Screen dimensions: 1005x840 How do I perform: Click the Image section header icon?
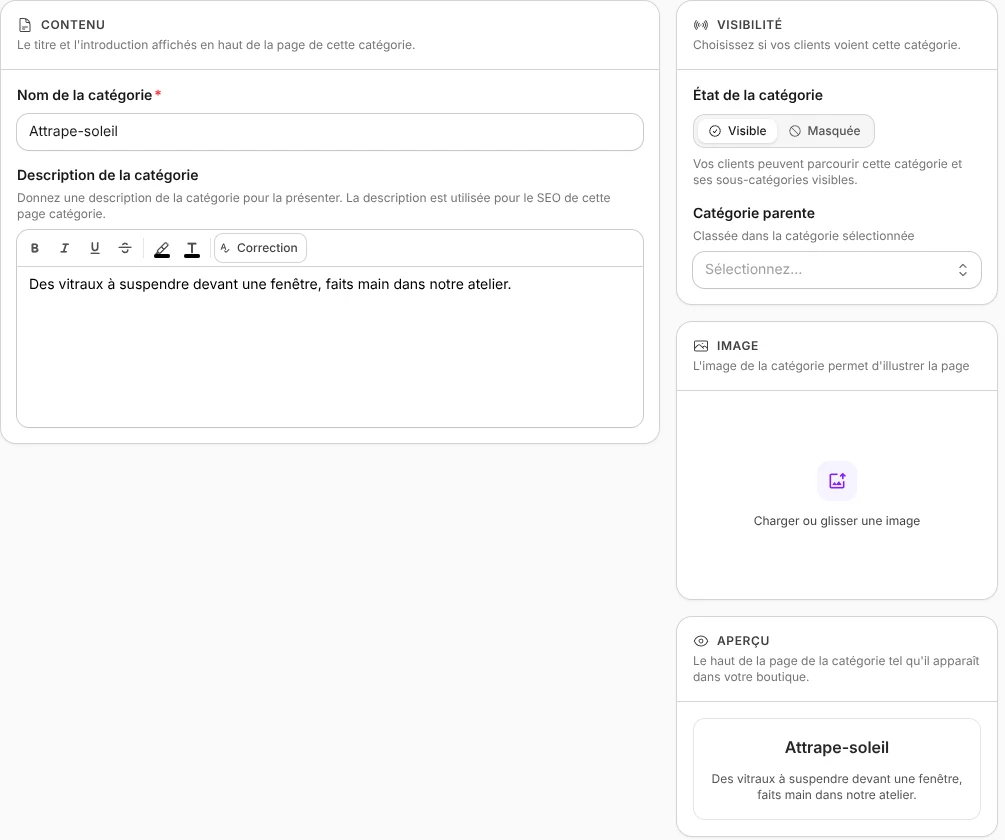tap(701, 346)
